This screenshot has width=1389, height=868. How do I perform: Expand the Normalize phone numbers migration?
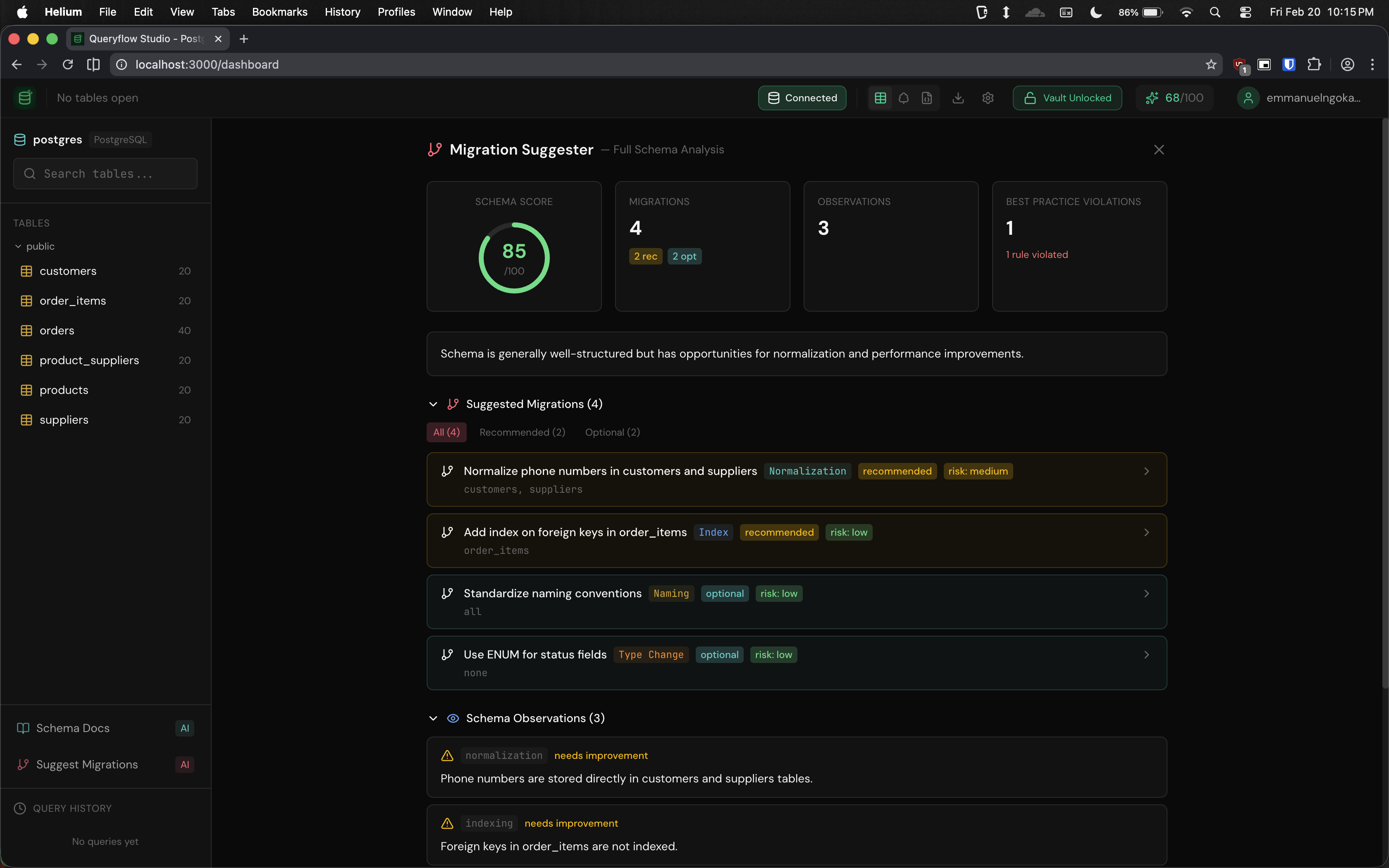coord(797,479)
